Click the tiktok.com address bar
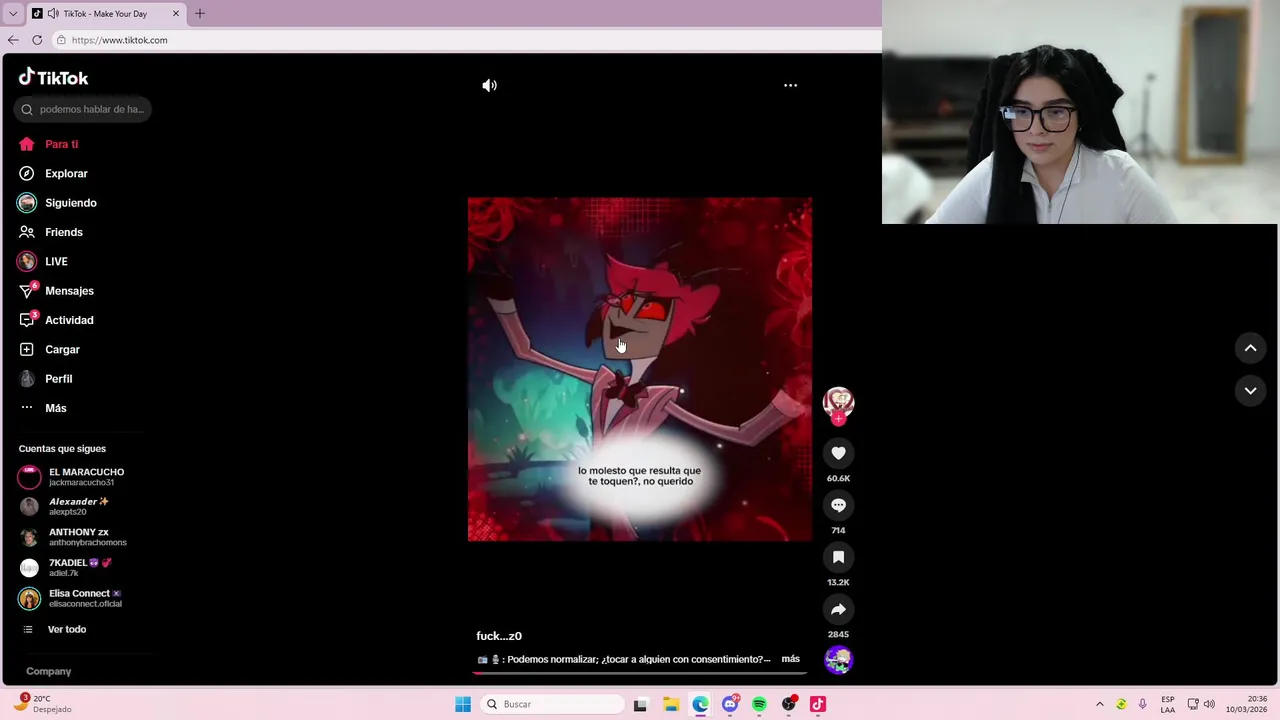 click(x=465, y=40)
